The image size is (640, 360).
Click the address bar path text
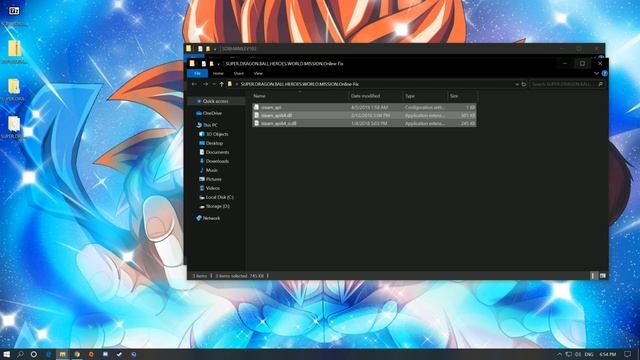coord(300,84)
